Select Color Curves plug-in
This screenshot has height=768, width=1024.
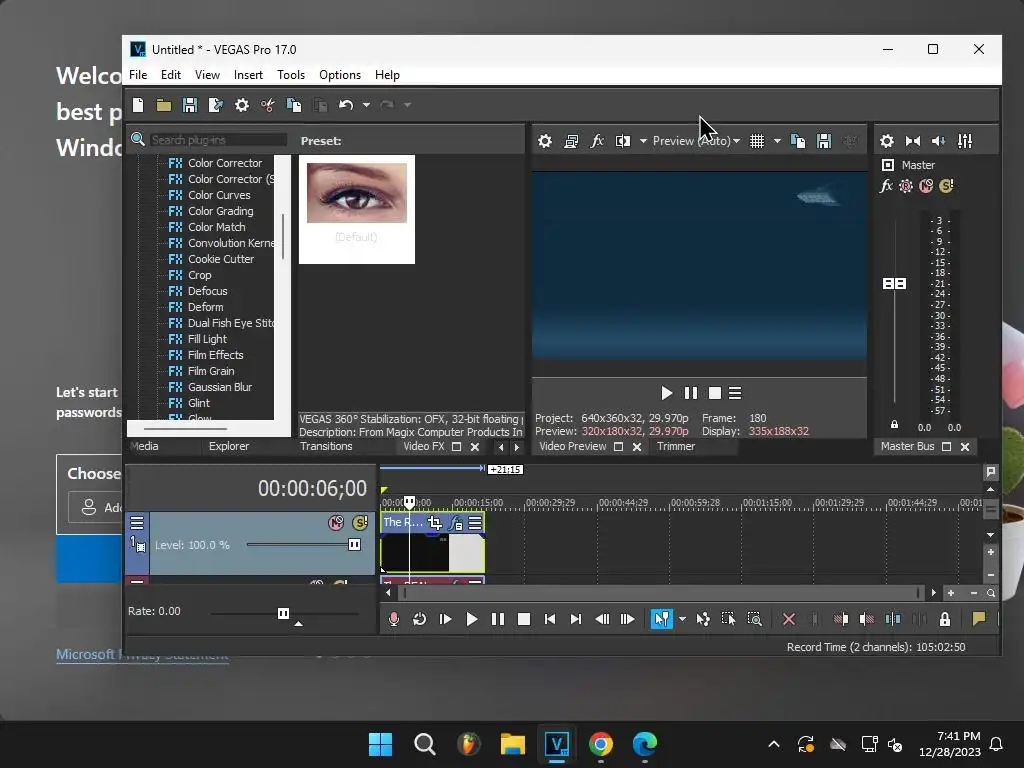(x=219, y=195)
